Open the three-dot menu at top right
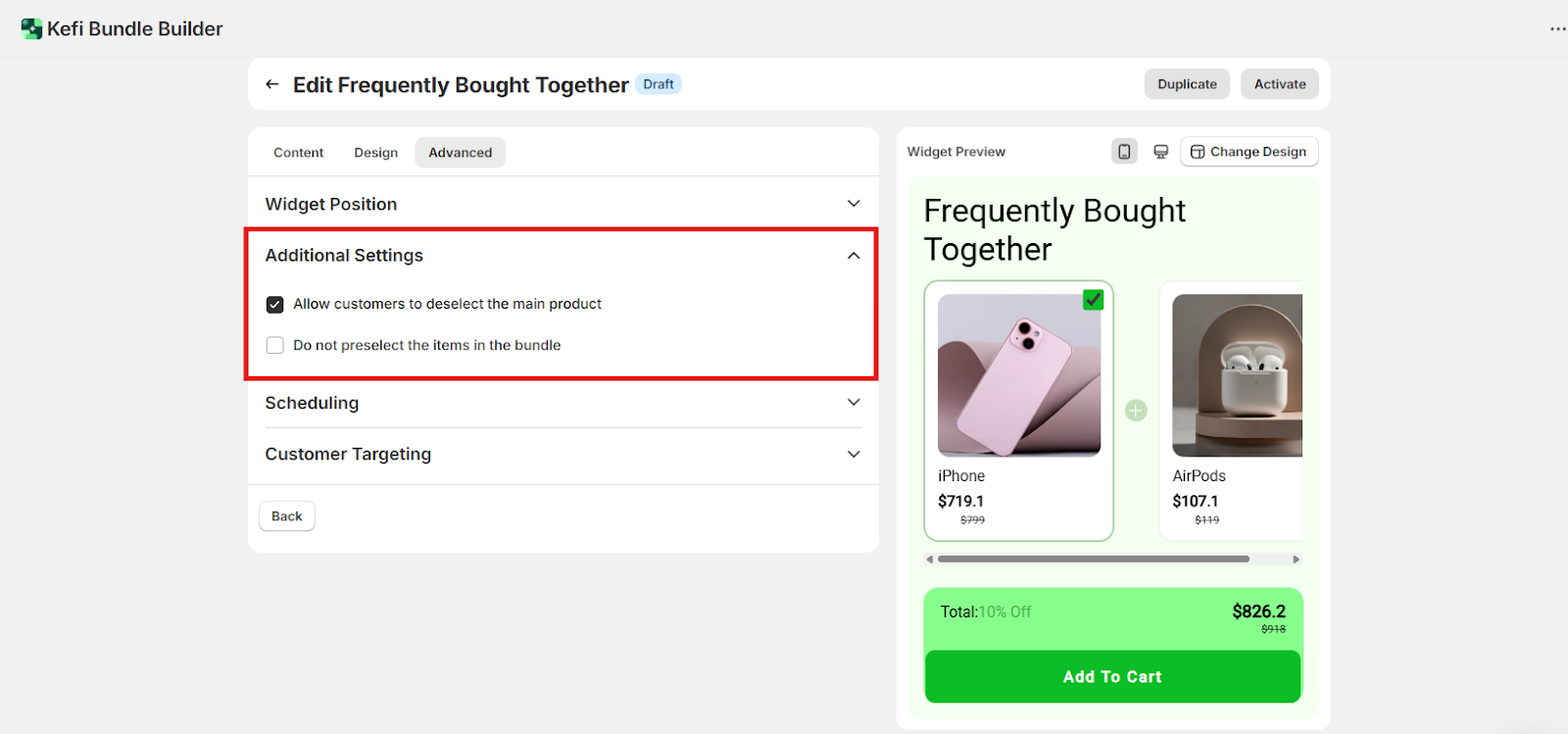The width and height of the screenshot is (1568, 734). point(1557,29)
